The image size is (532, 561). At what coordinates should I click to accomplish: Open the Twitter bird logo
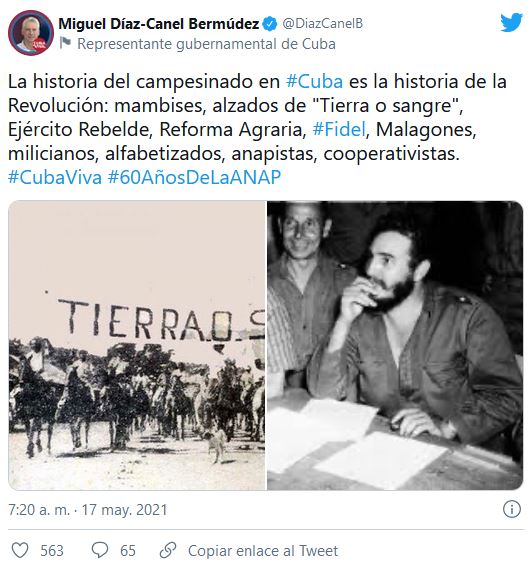pos(512,22)
